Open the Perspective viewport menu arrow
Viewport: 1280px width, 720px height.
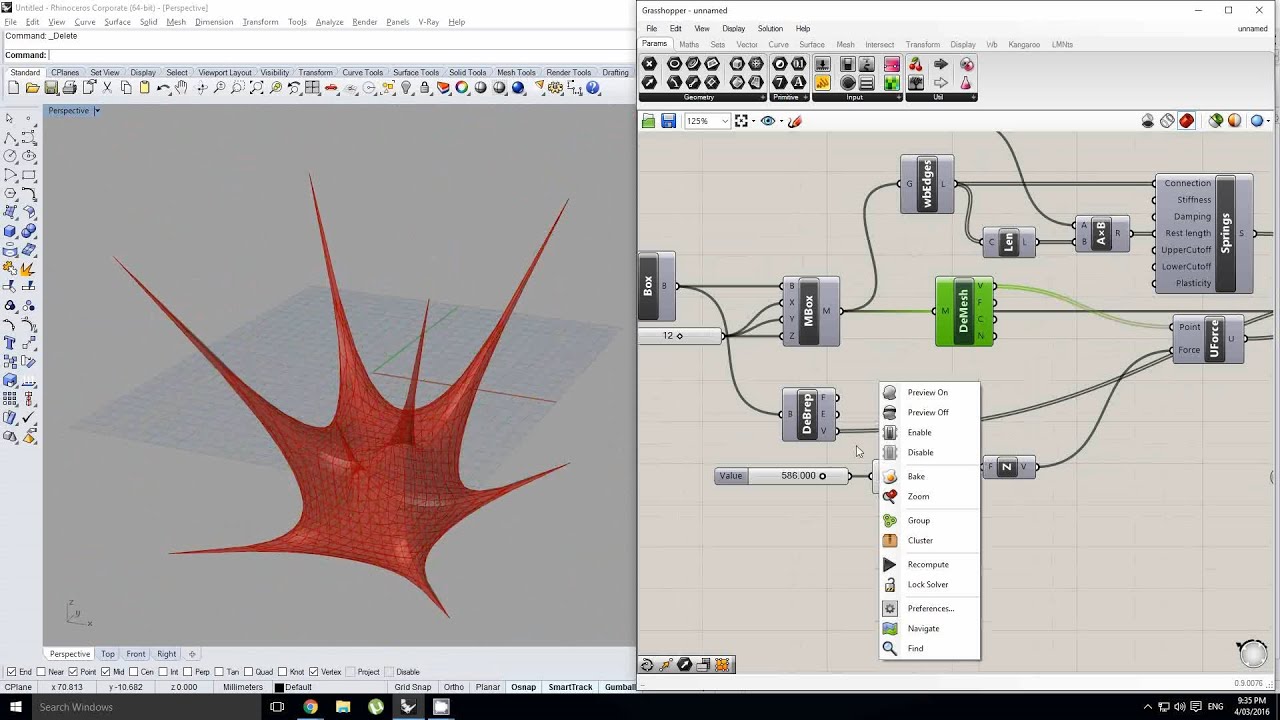(97, 110)
